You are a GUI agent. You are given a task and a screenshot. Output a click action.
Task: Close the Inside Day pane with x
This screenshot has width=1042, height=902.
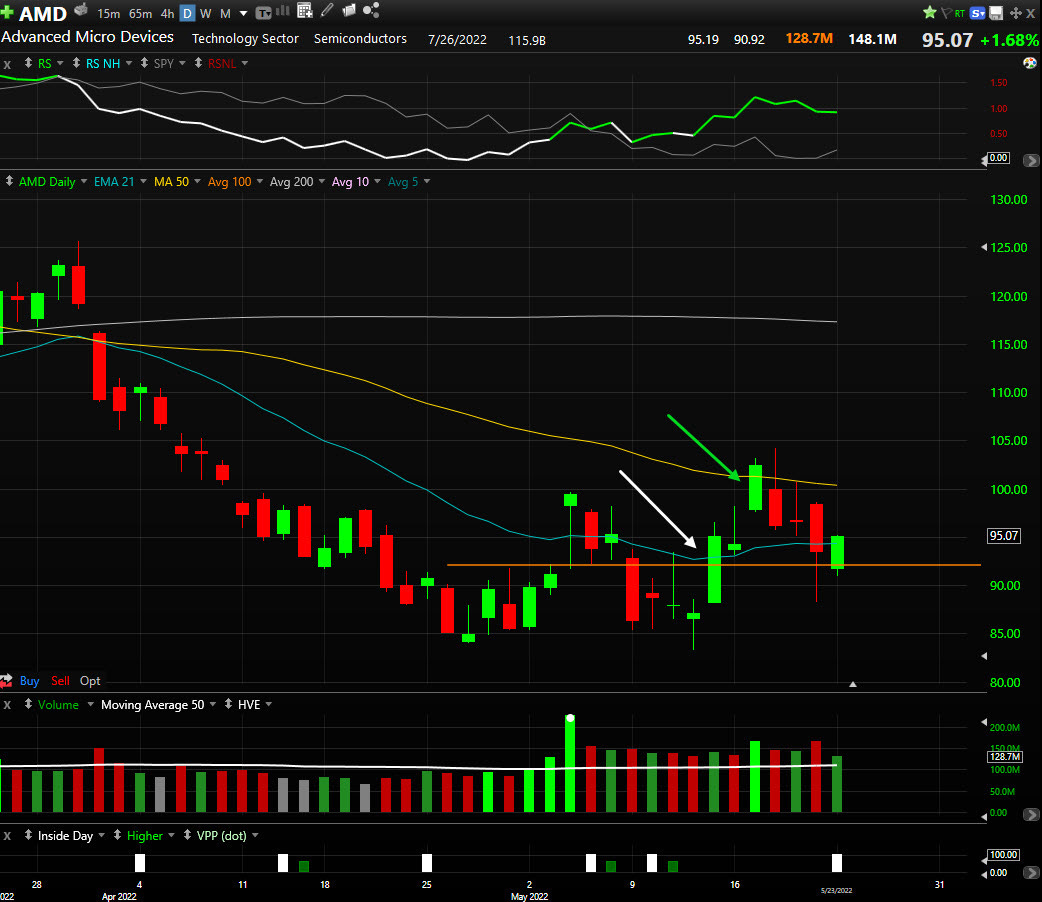(x=7, y=836)
